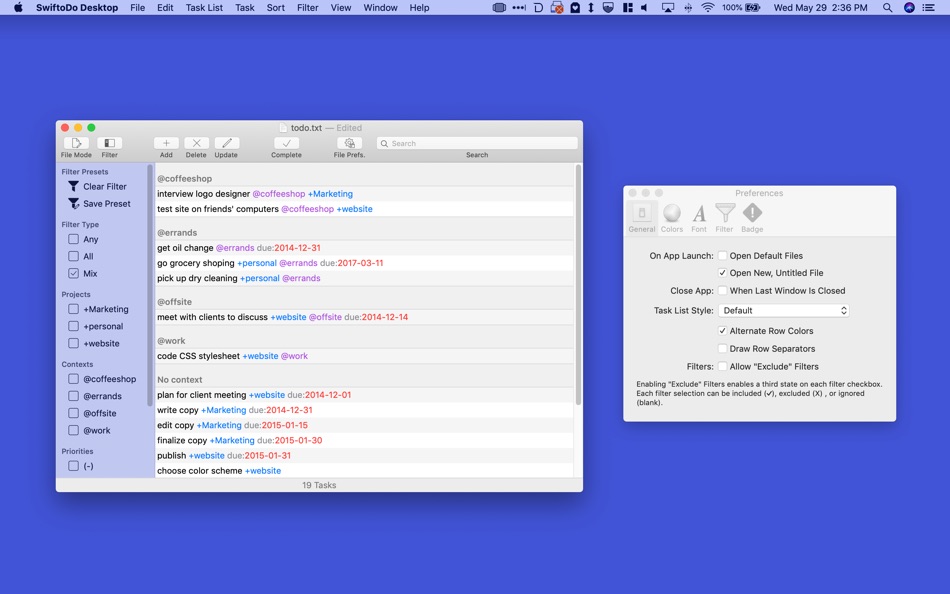This screenshot has height=594, width=950.
Task: Open the Colors preferences tab
Action: (672, 214)
